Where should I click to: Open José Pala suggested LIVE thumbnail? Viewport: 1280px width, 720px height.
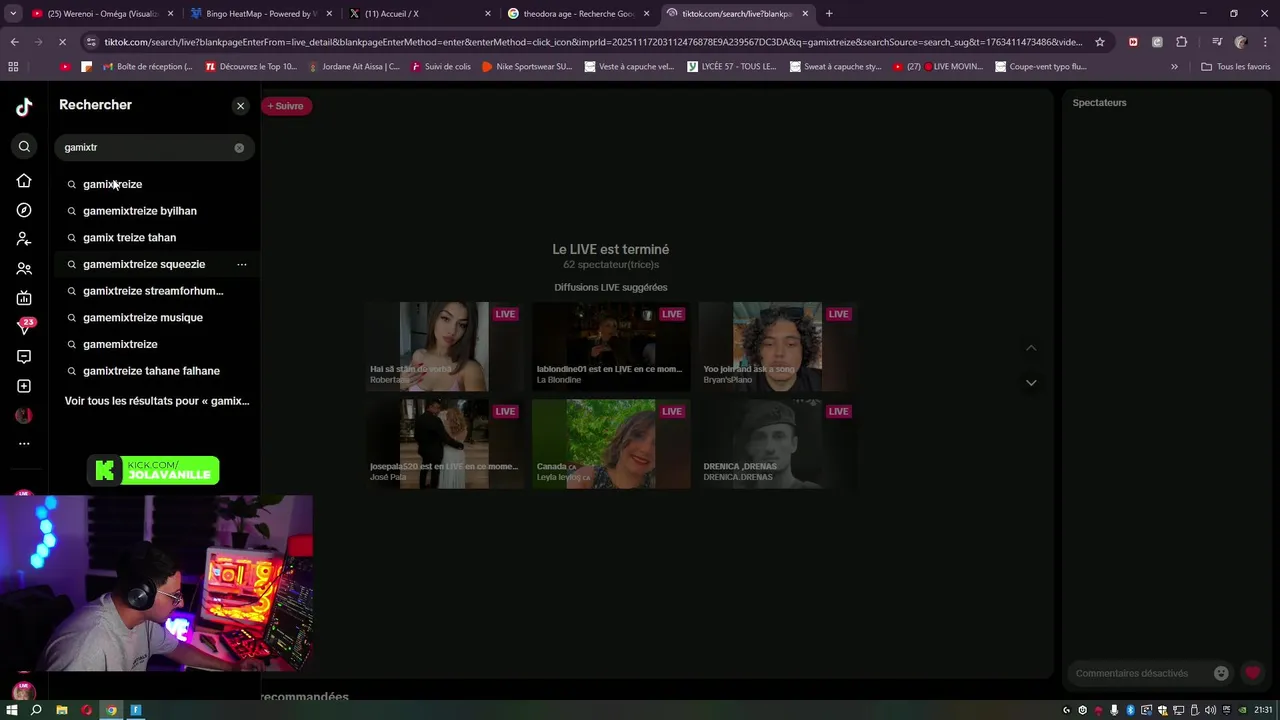click(x=444, y=444)
